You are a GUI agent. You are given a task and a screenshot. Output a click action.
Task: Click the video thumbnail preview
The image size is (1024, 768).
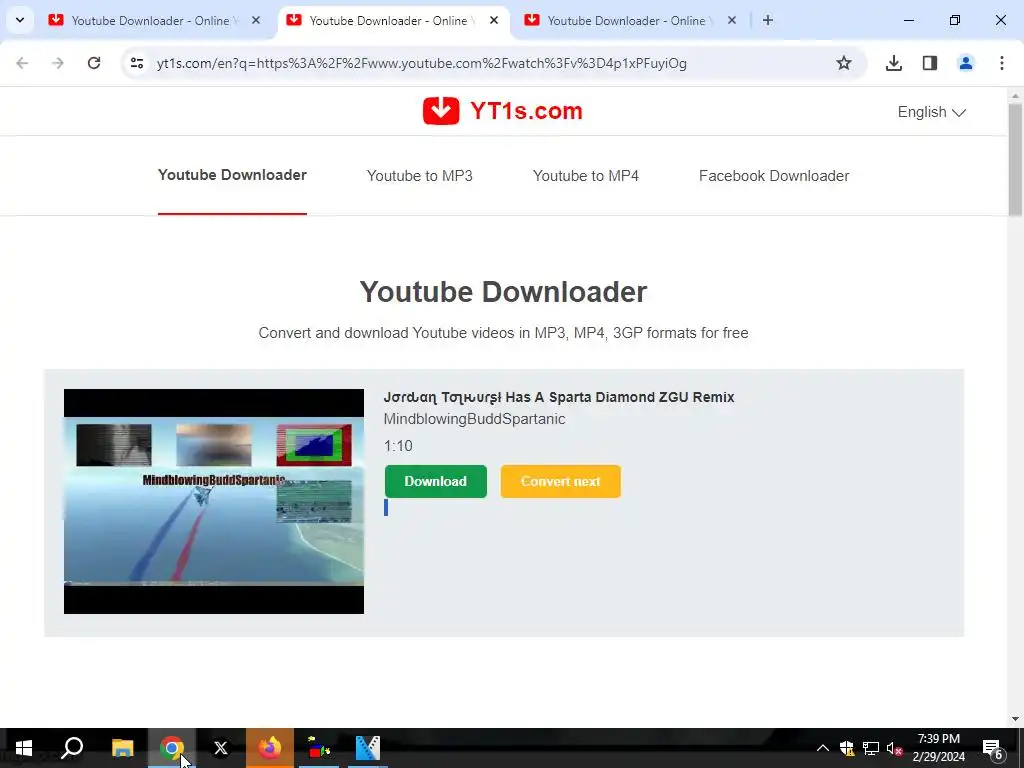[214, 502]
